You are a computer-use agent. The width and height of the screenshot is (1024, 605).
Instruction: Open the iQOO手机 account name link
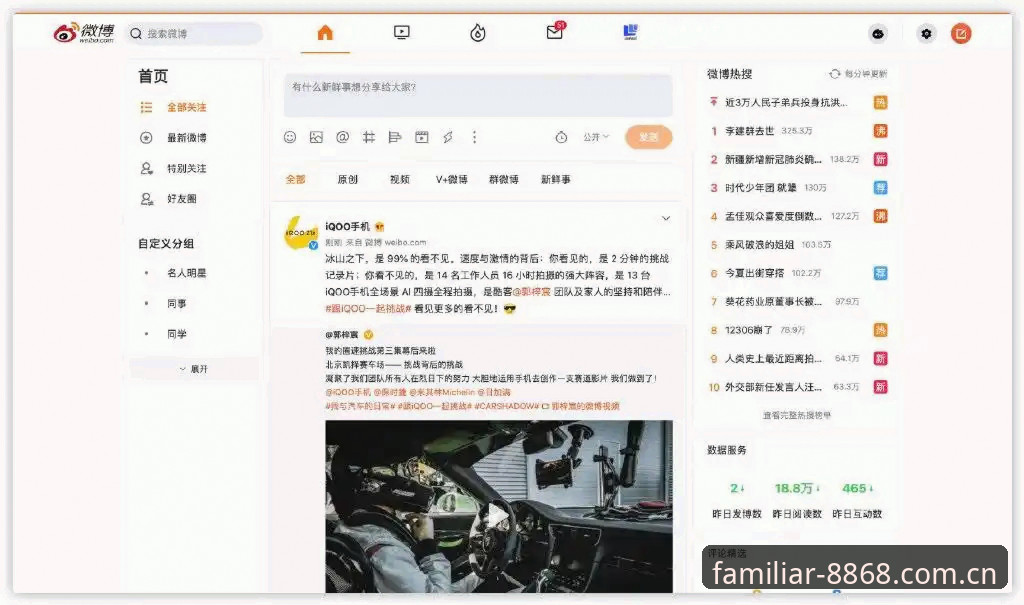click(347, 227)
